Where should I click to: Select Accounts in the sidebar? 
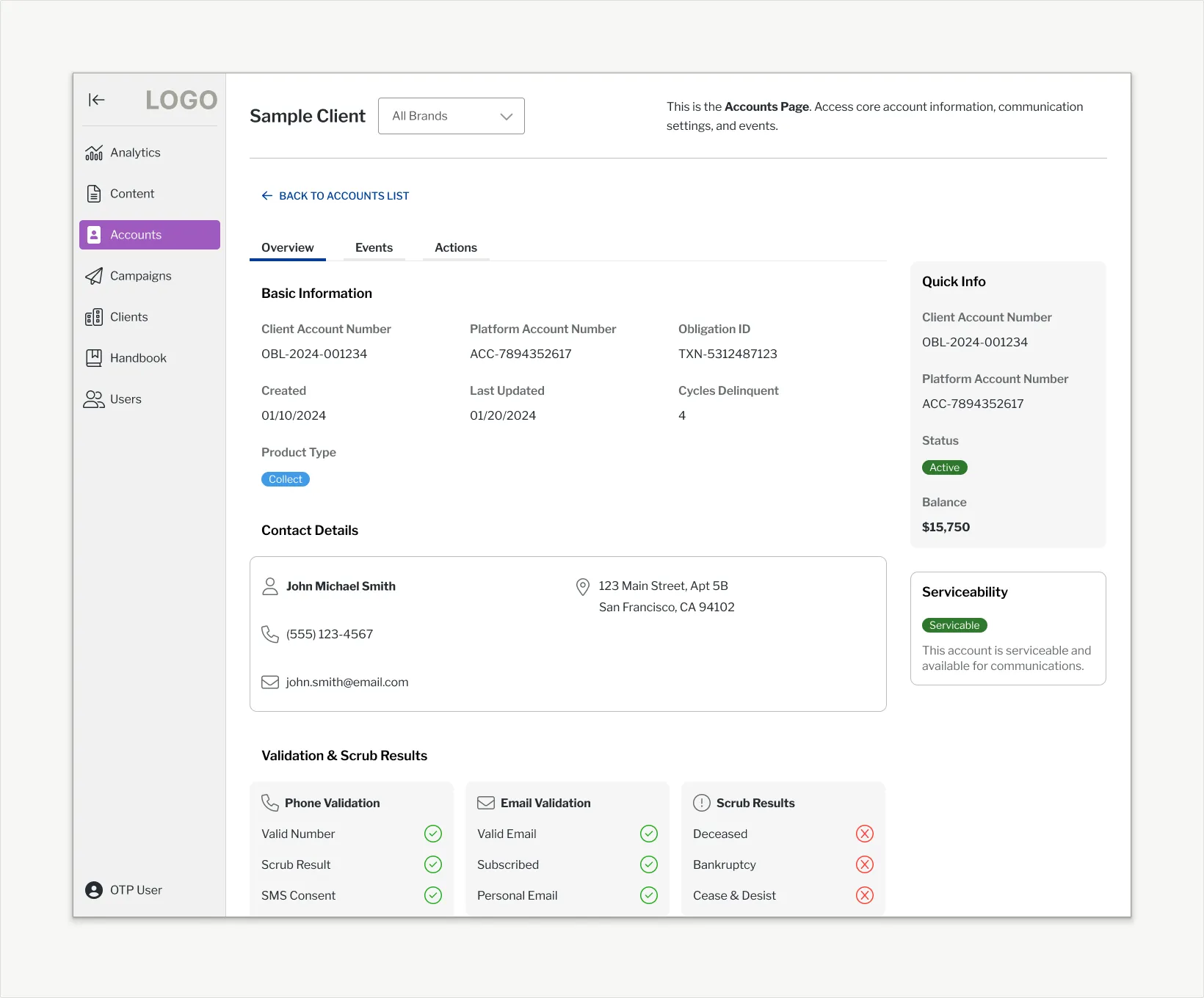[150, 235]
